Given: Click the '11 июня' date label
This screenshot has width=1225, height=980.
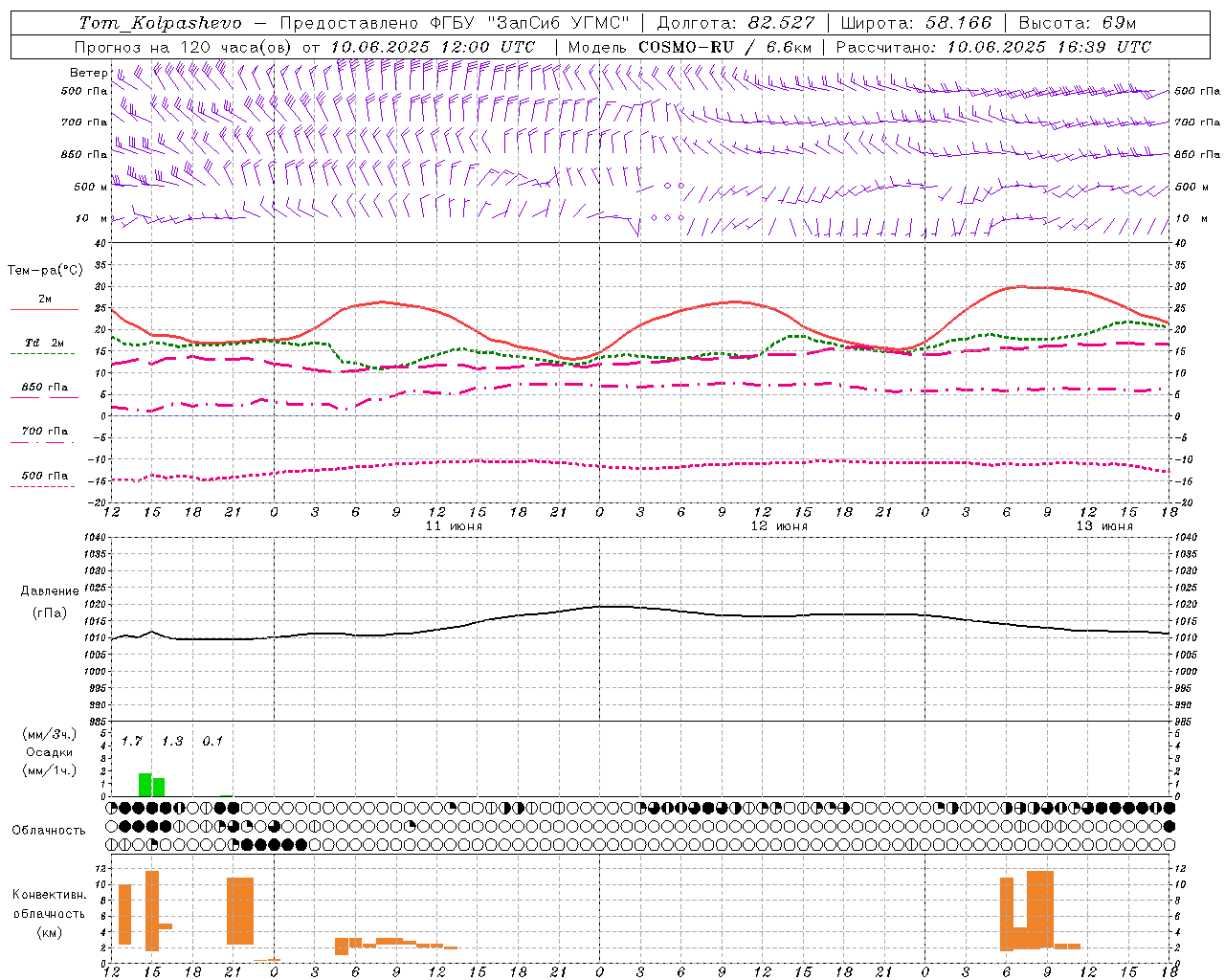Looking at the screenshot, I should (454, 526).
